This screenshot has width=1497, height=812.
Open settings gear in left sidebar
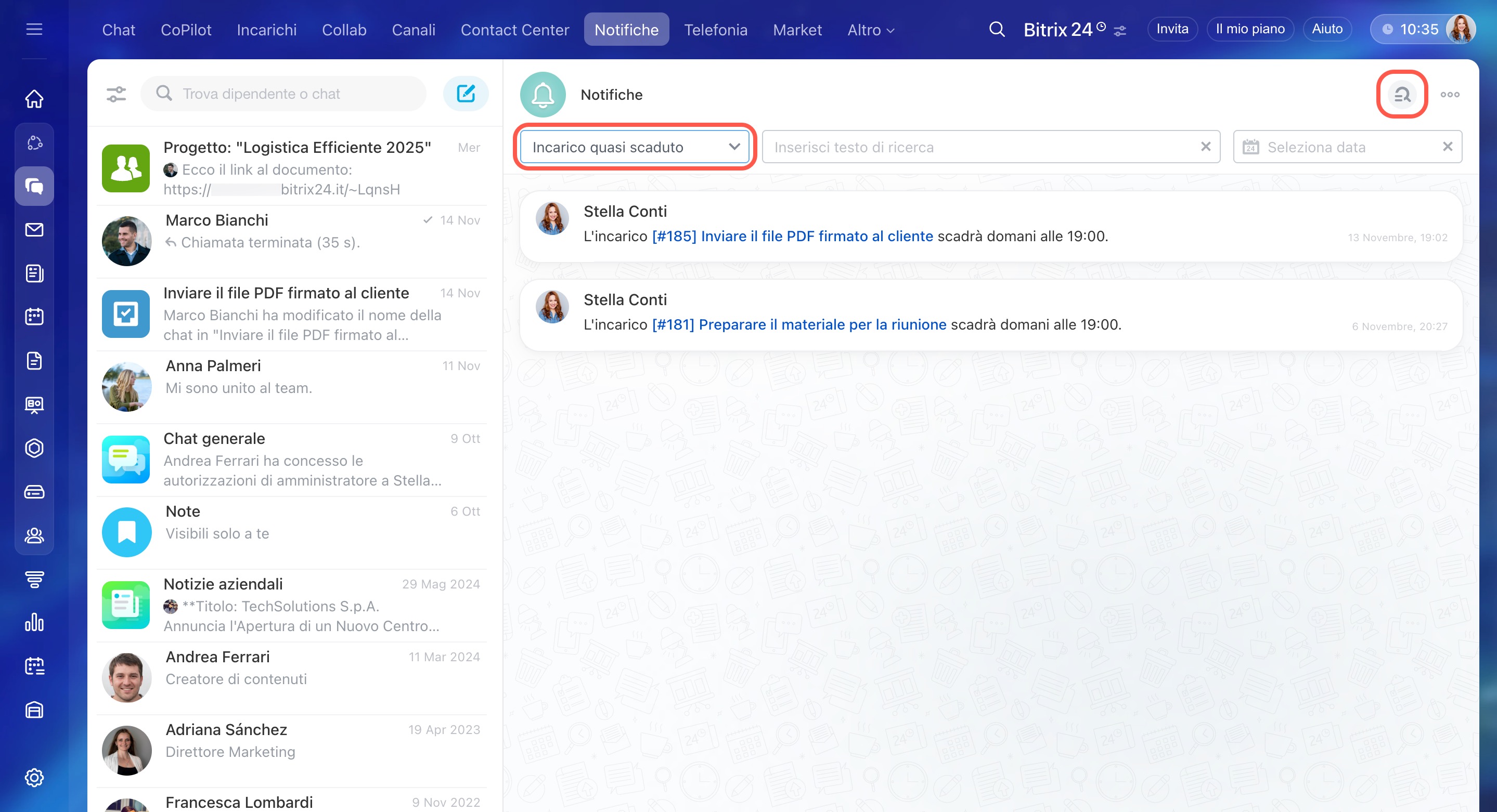pyautogui.click(x=34, y=777)
